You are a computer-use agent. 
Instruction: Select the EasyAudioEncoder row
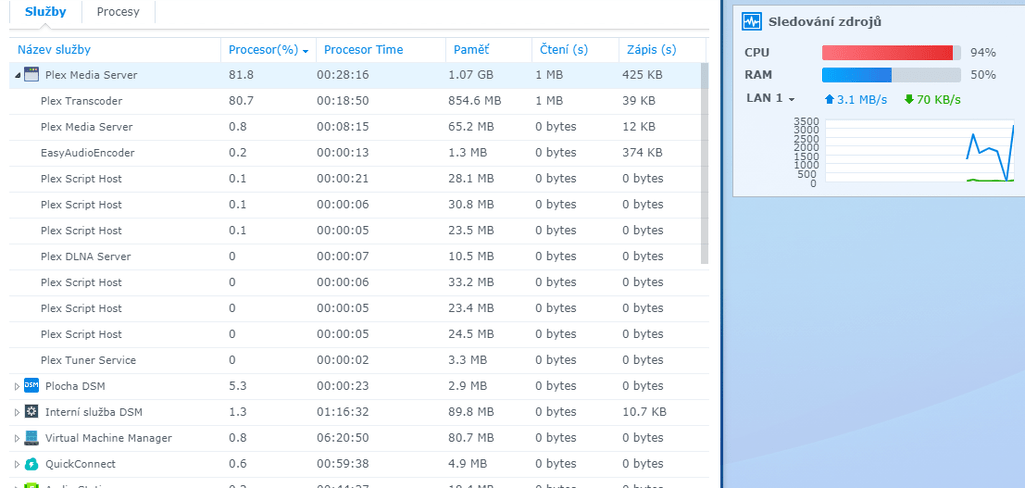click(x=358, y=153)
